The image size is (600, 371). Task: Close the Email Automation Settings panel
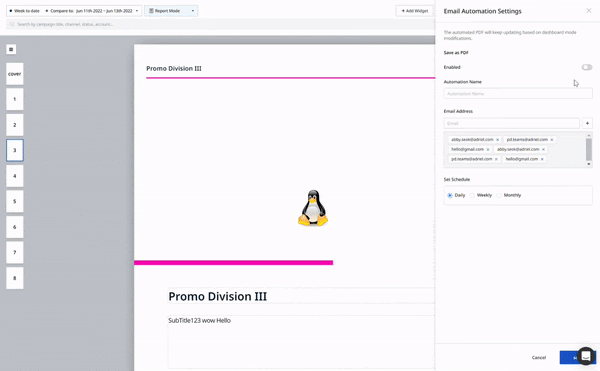click(x=589, y=11)
